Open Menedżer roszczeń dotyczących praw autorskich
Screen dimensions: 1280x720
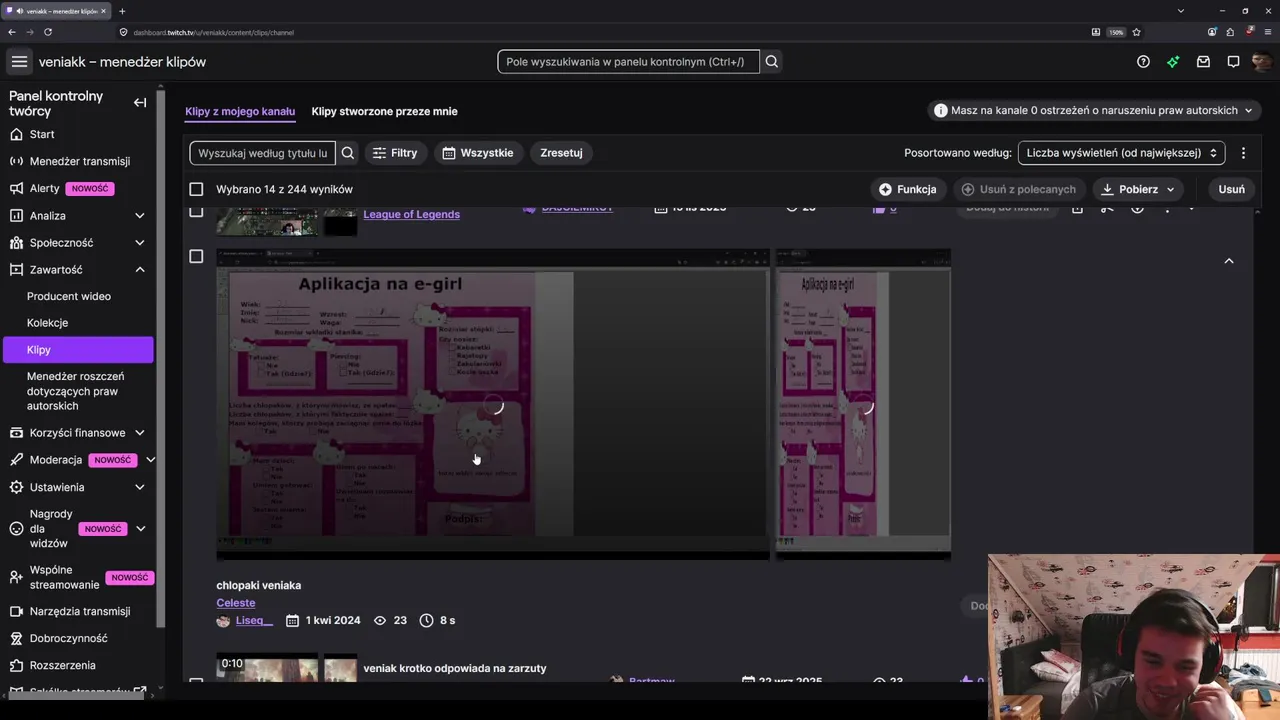pos(78,391)
